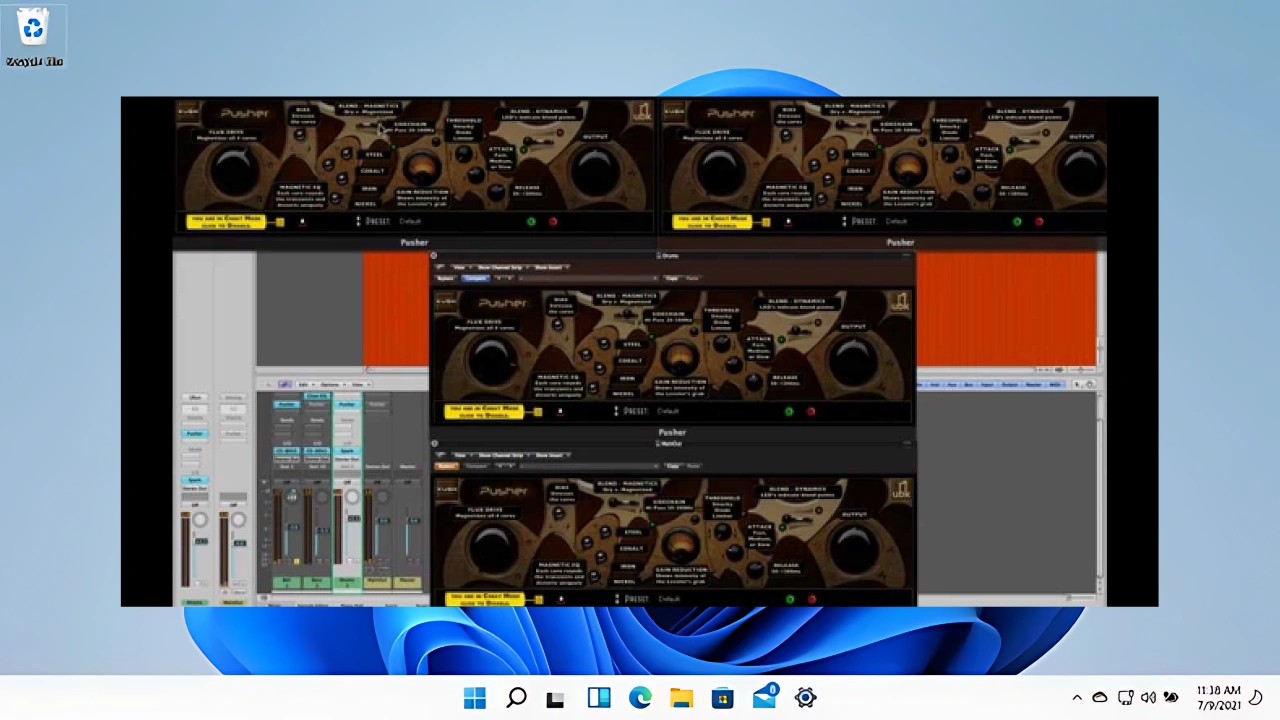
Task: Click pan knob on highlighted mixer channel
Action: pos(352,497)
